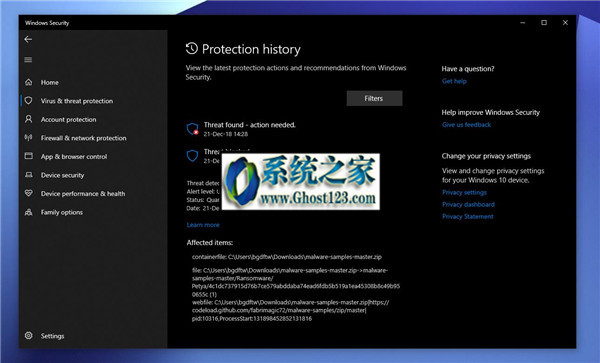This screenshot has width=600, height=363.
Task: Minimize the Windows Security window
Action: (522, 23)
